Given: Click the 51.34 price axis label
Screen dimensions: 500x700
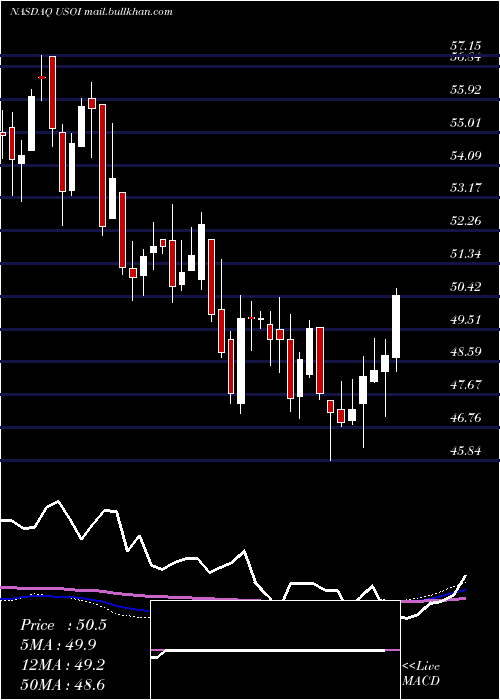Looking at the screenshot, I should pos(466,254).
